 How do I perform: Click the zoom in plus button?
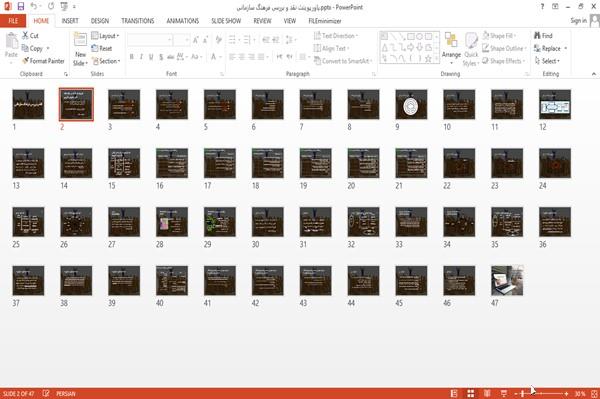pyautogui.click(x=566, y=394)
